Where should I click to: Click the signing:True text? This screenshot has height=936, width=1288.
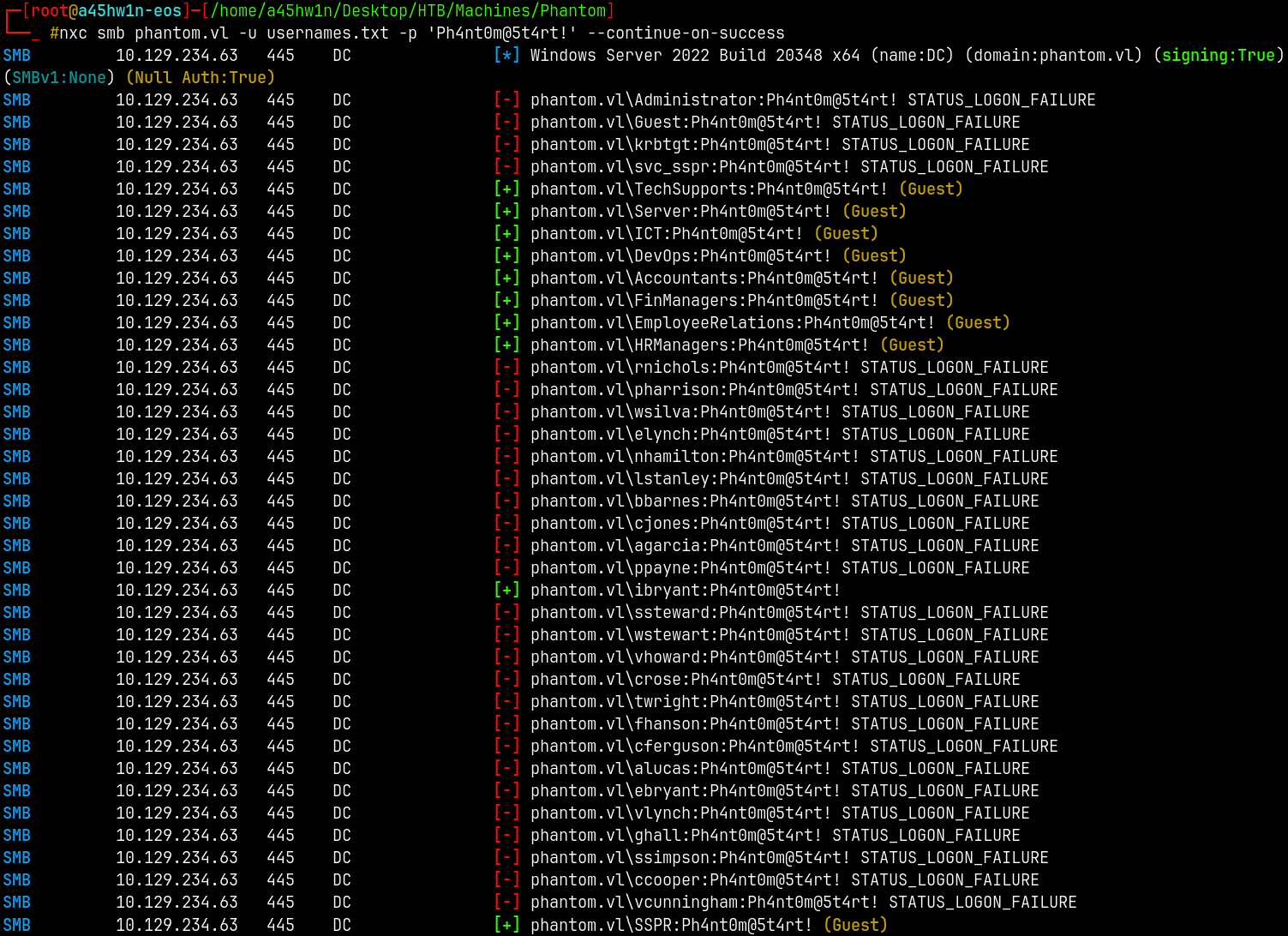(1218, 56)
